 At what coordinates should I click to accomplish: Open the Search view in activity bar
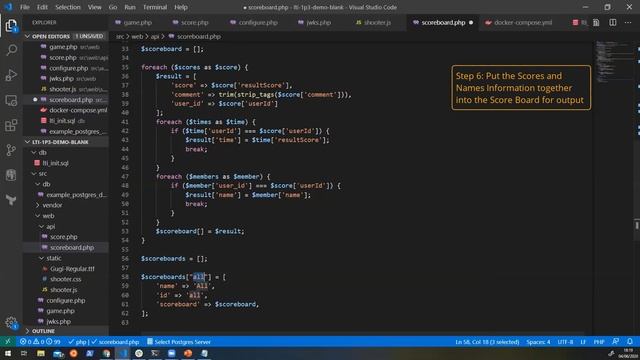[11, 50]
